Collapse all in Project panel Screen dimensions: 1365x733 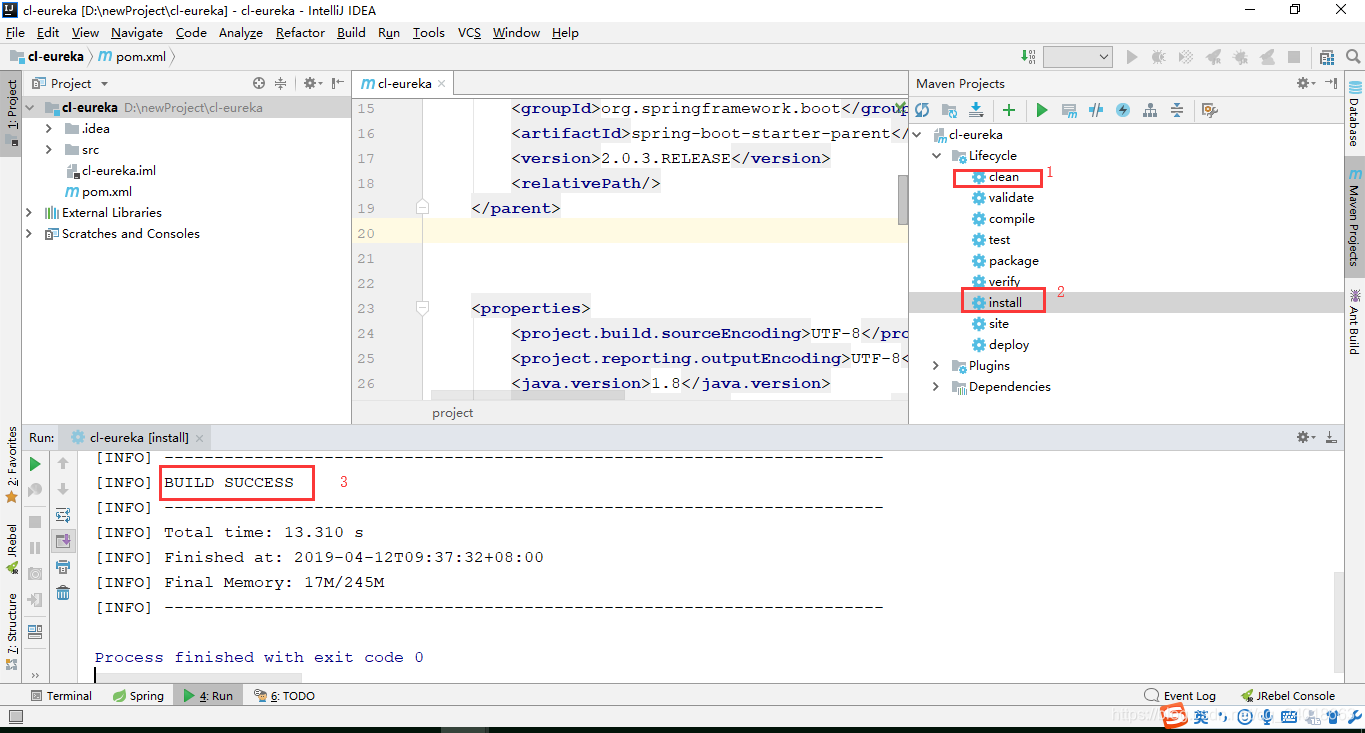(281, 83)
